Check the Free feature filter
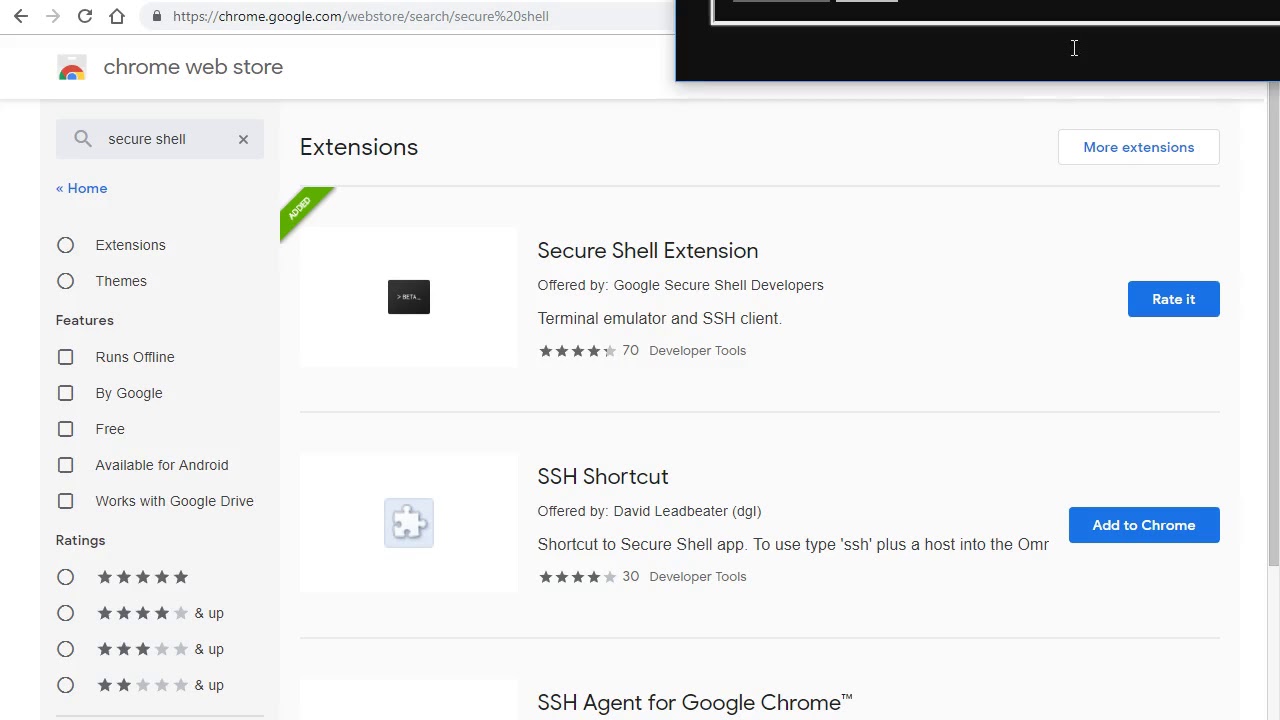 tap(65, 429)
